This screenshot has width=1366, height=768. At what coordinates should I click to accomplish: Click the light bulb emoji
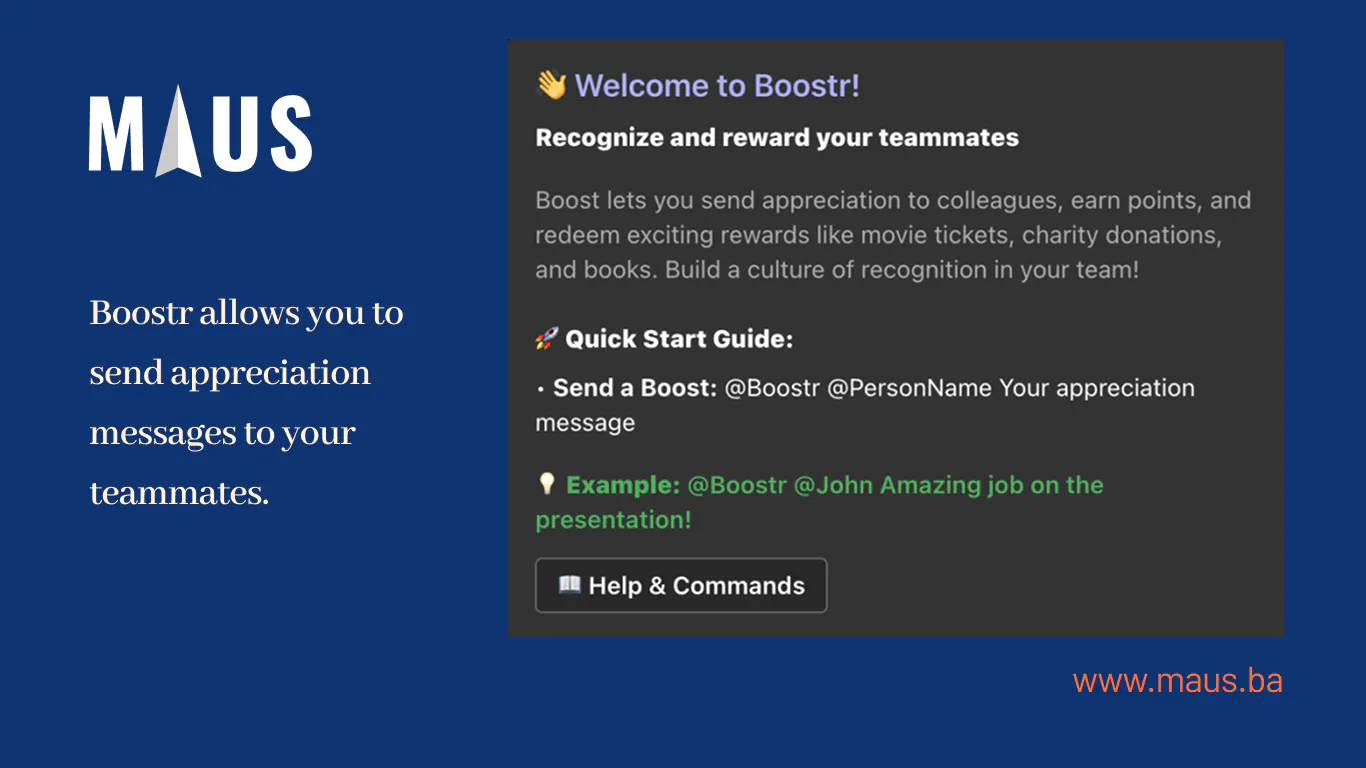click(546, 484)
